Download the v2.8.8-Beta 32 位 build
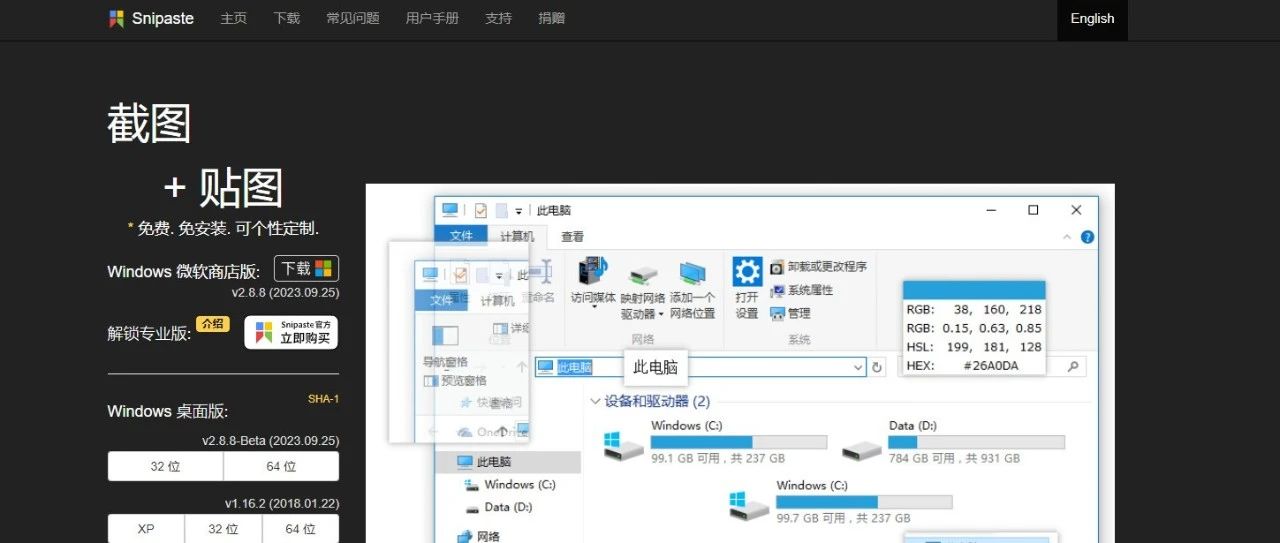 coord(165,466)
